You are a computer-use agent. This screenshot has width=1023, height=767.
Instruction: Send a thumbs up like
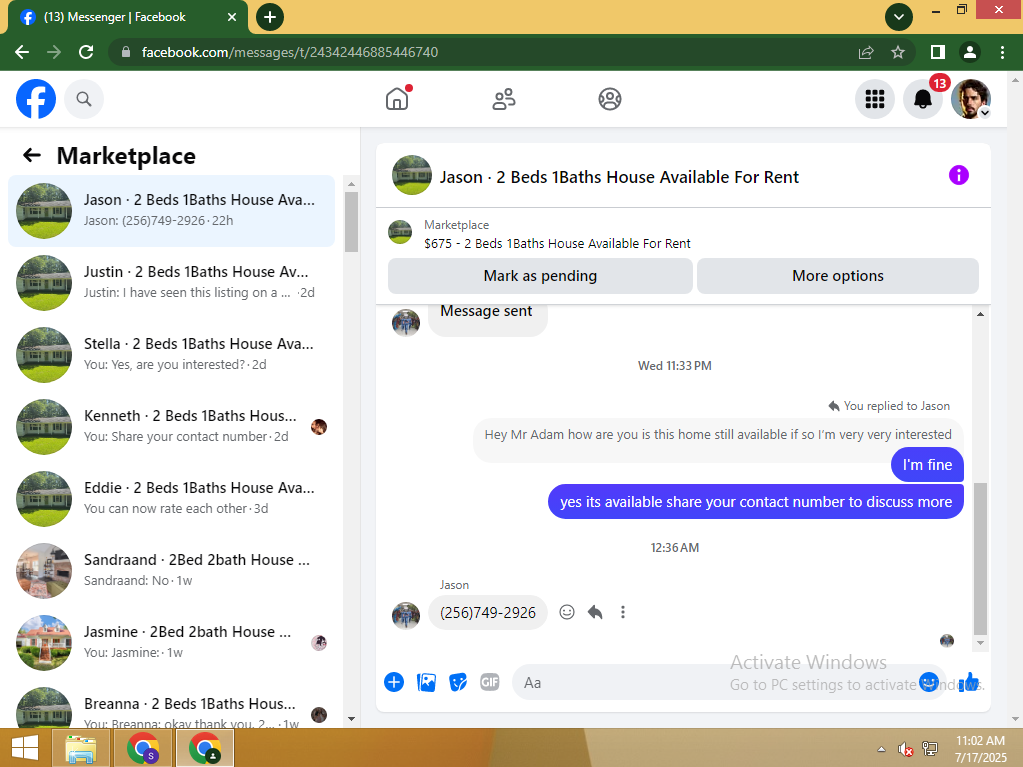(970, 682)
